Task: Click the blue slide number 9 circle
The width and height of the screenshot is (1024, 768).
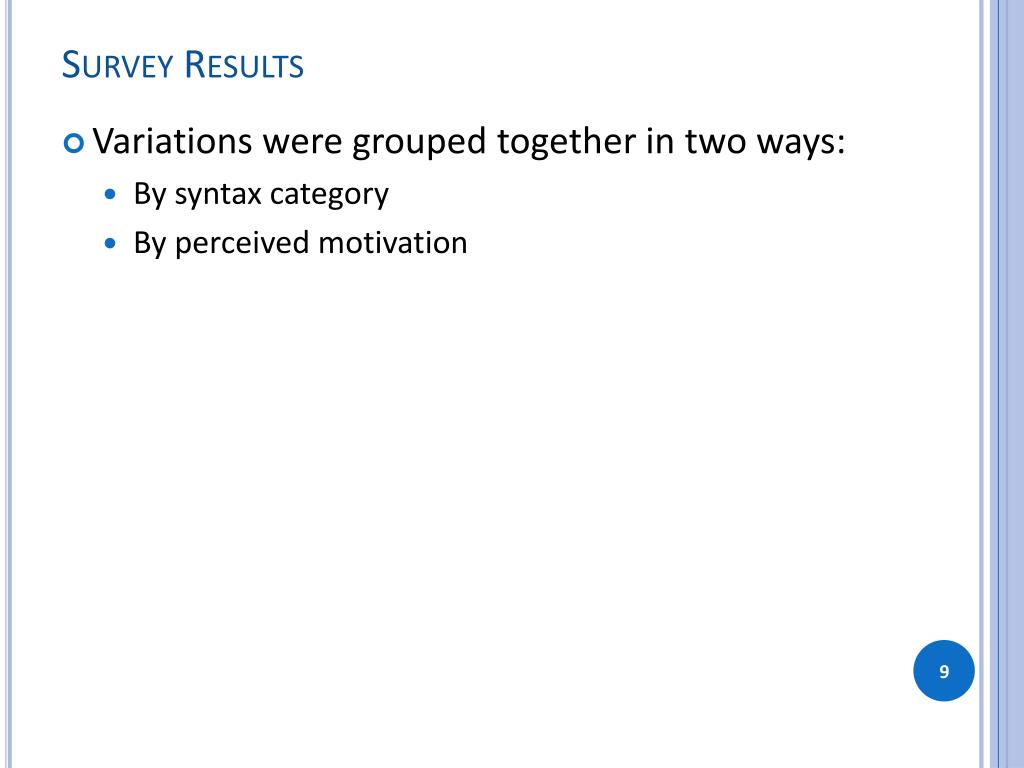Action: [944, 671]
